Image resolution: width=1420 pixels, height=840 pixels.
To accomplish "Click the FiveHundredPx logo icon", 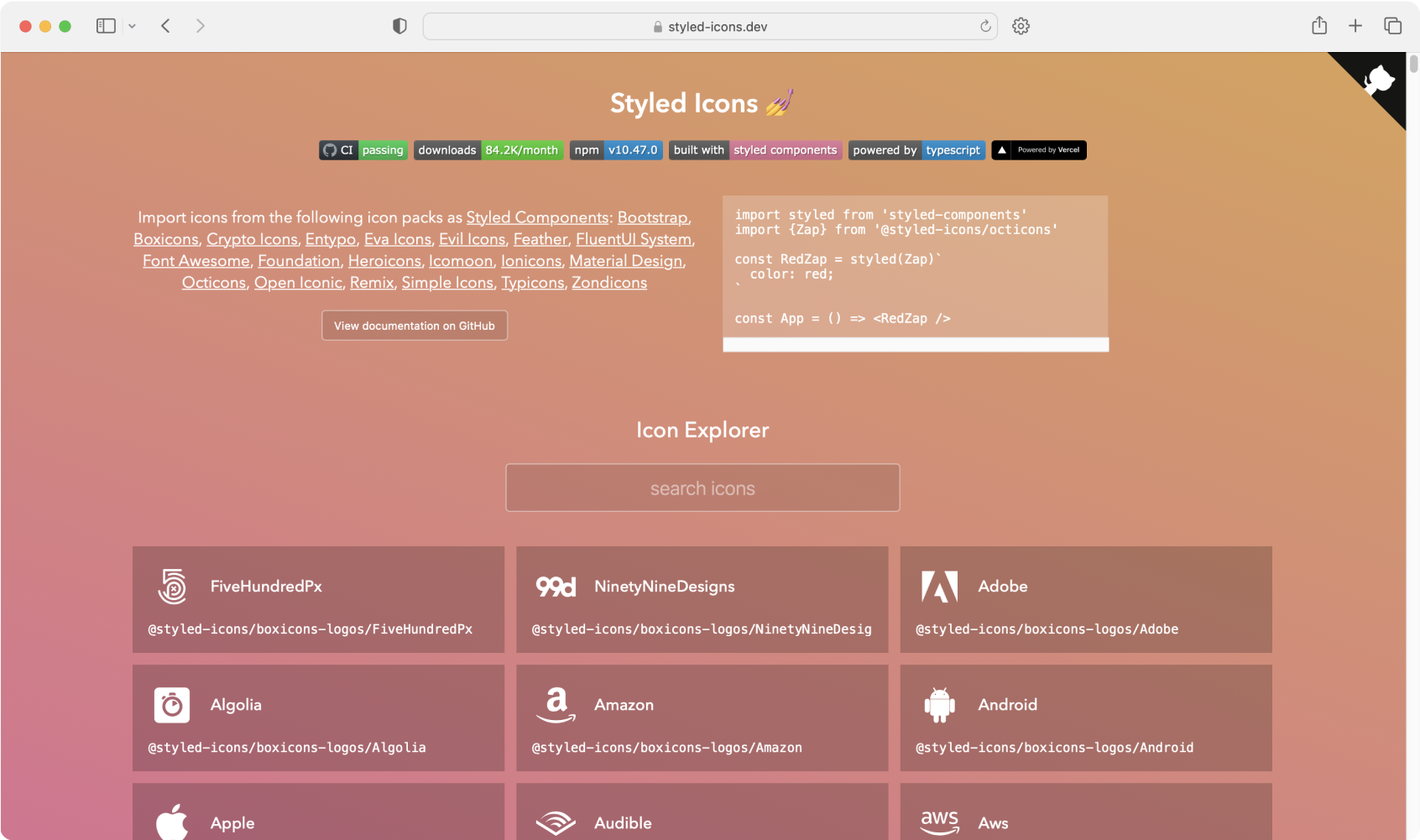I will pos(172,587).
